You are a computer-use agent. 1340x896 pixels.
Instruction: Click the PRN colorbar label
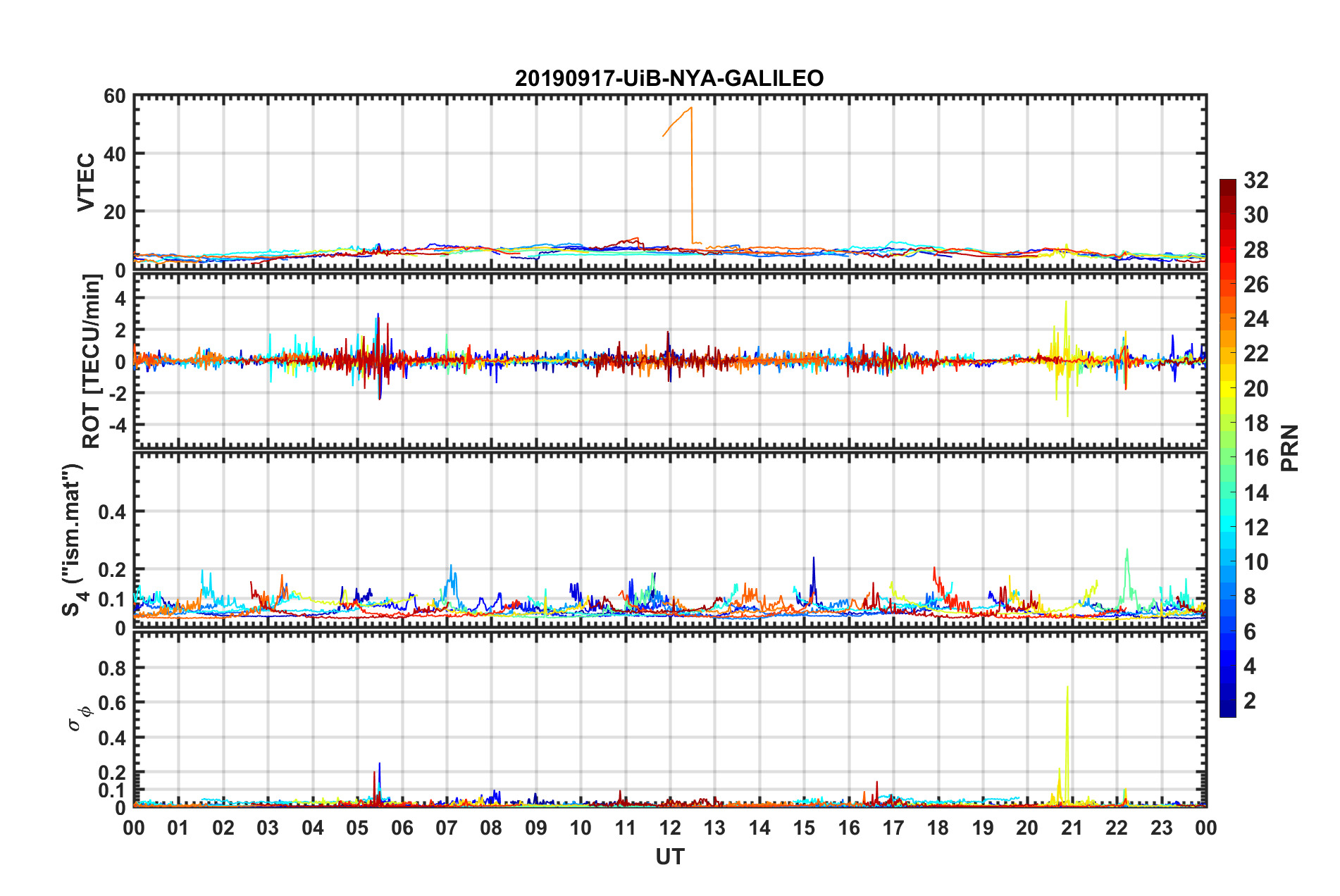(1290, 448)
